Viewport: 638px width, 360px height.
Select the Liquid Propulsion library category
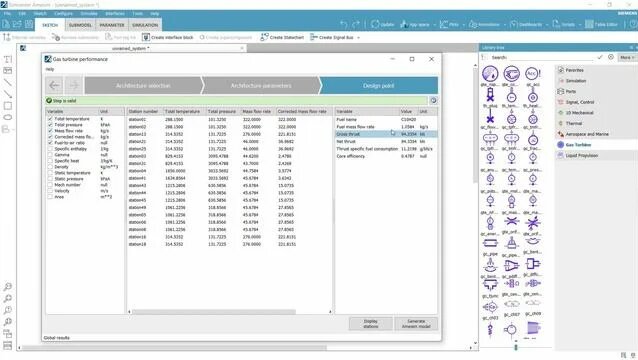click(x=581, y=155)
